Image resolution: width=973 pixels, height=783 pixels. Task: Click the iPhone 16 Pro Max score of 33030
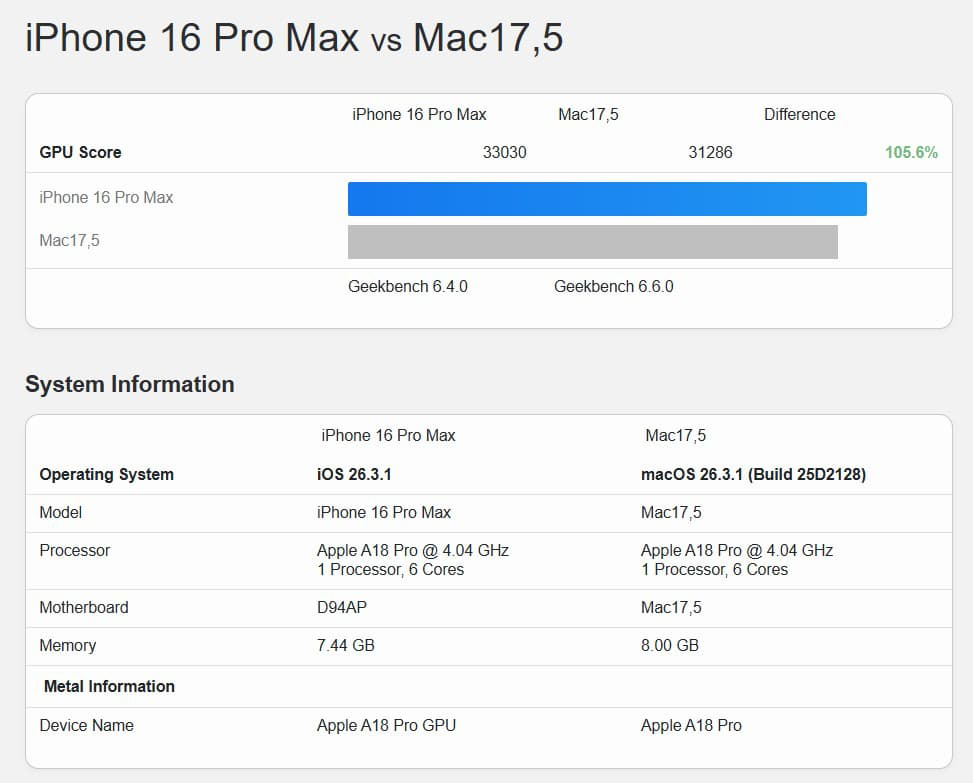pos(505,152)
